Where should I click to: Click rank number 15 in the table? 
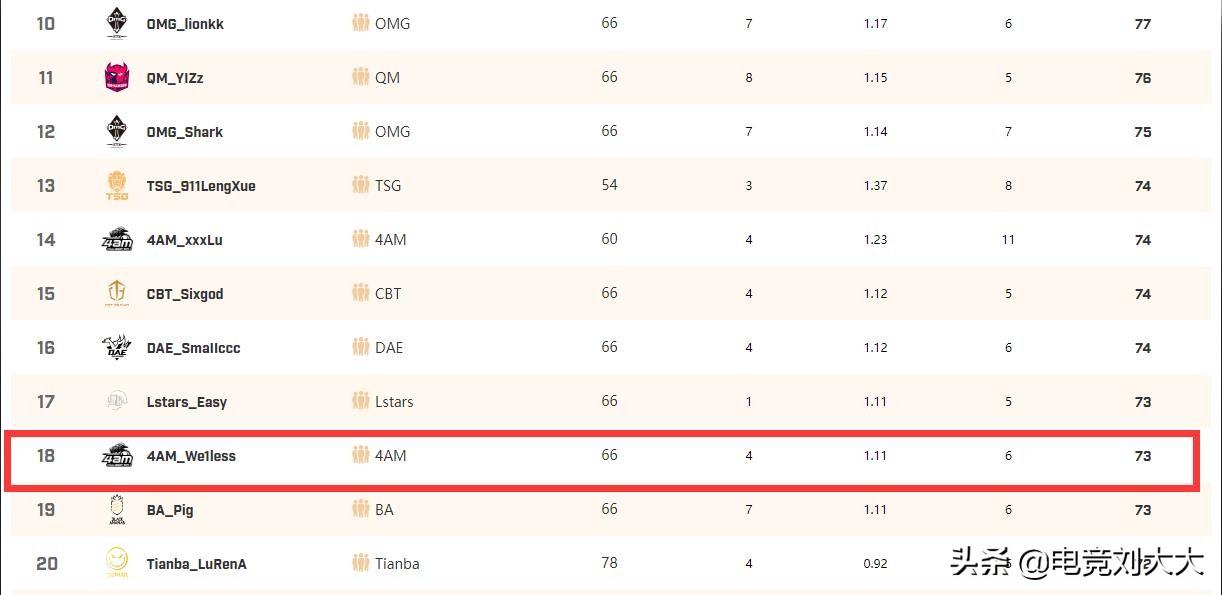[x=46, y=294]
